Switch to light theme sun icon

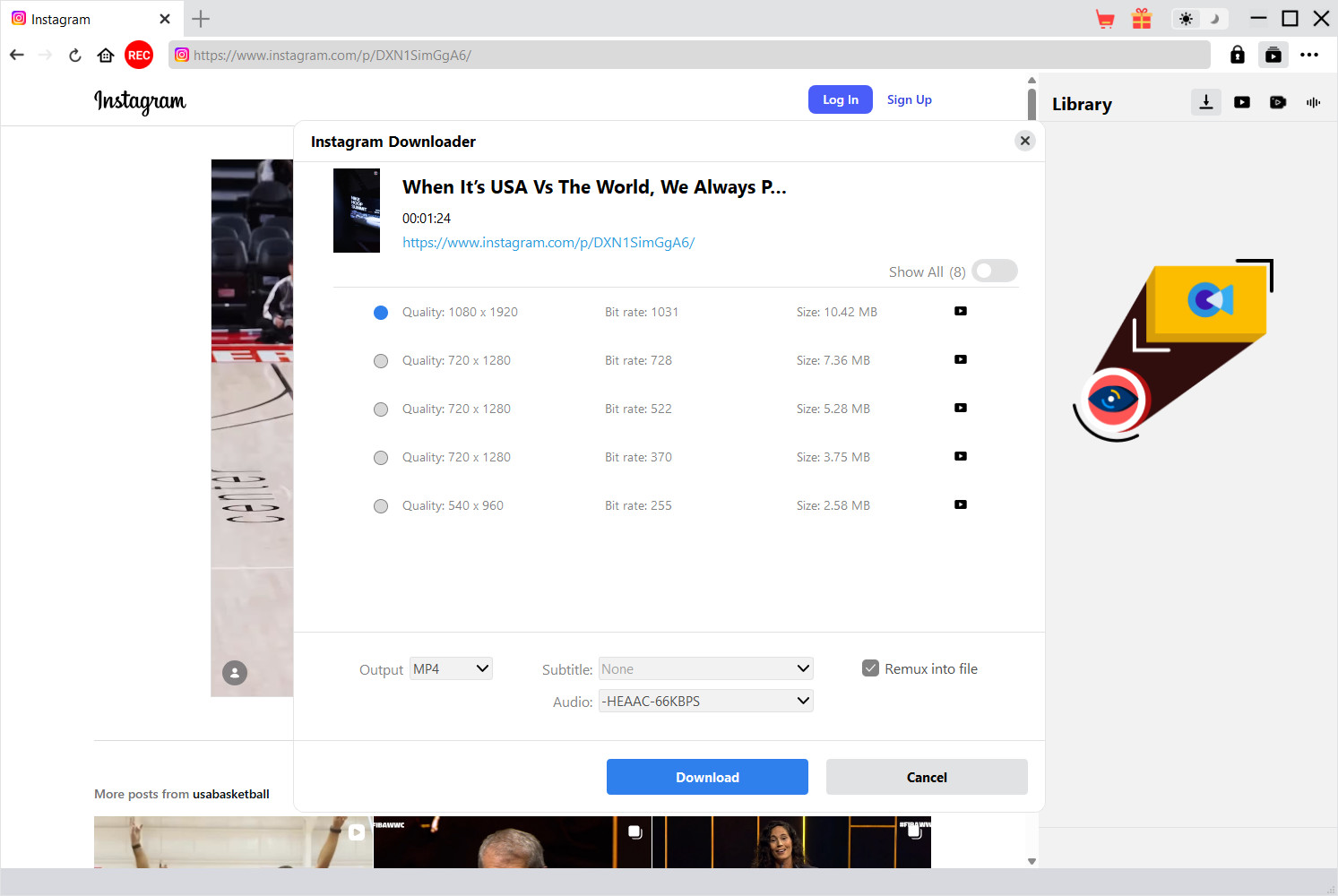[x=1187, y=19]
